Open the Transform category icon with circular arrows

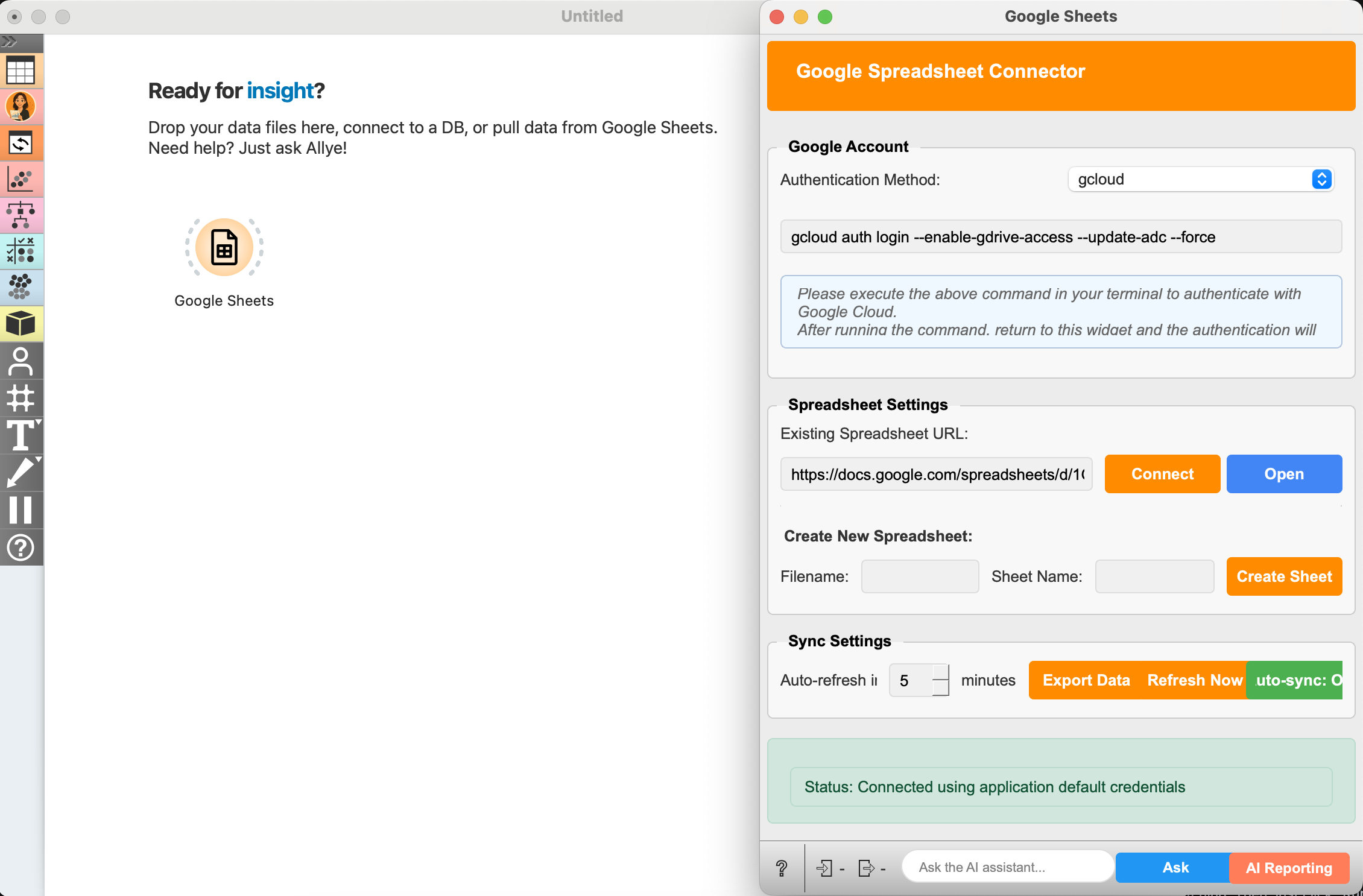tap(21, 143)
